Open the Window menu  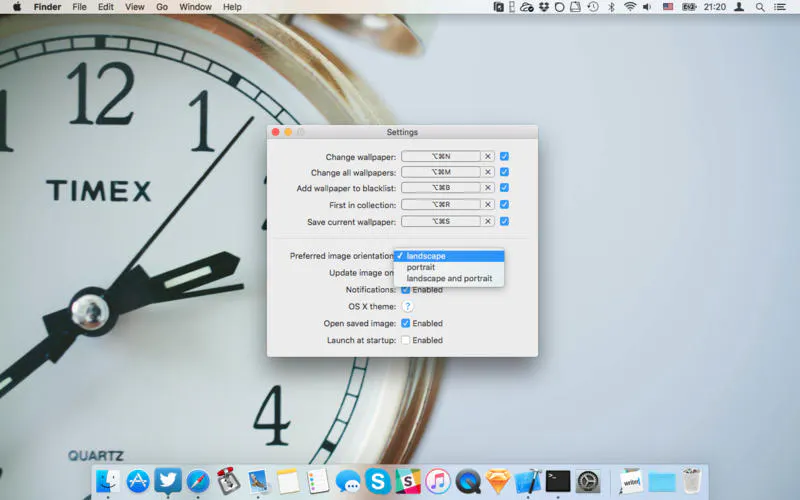click(x=195, y=7)
